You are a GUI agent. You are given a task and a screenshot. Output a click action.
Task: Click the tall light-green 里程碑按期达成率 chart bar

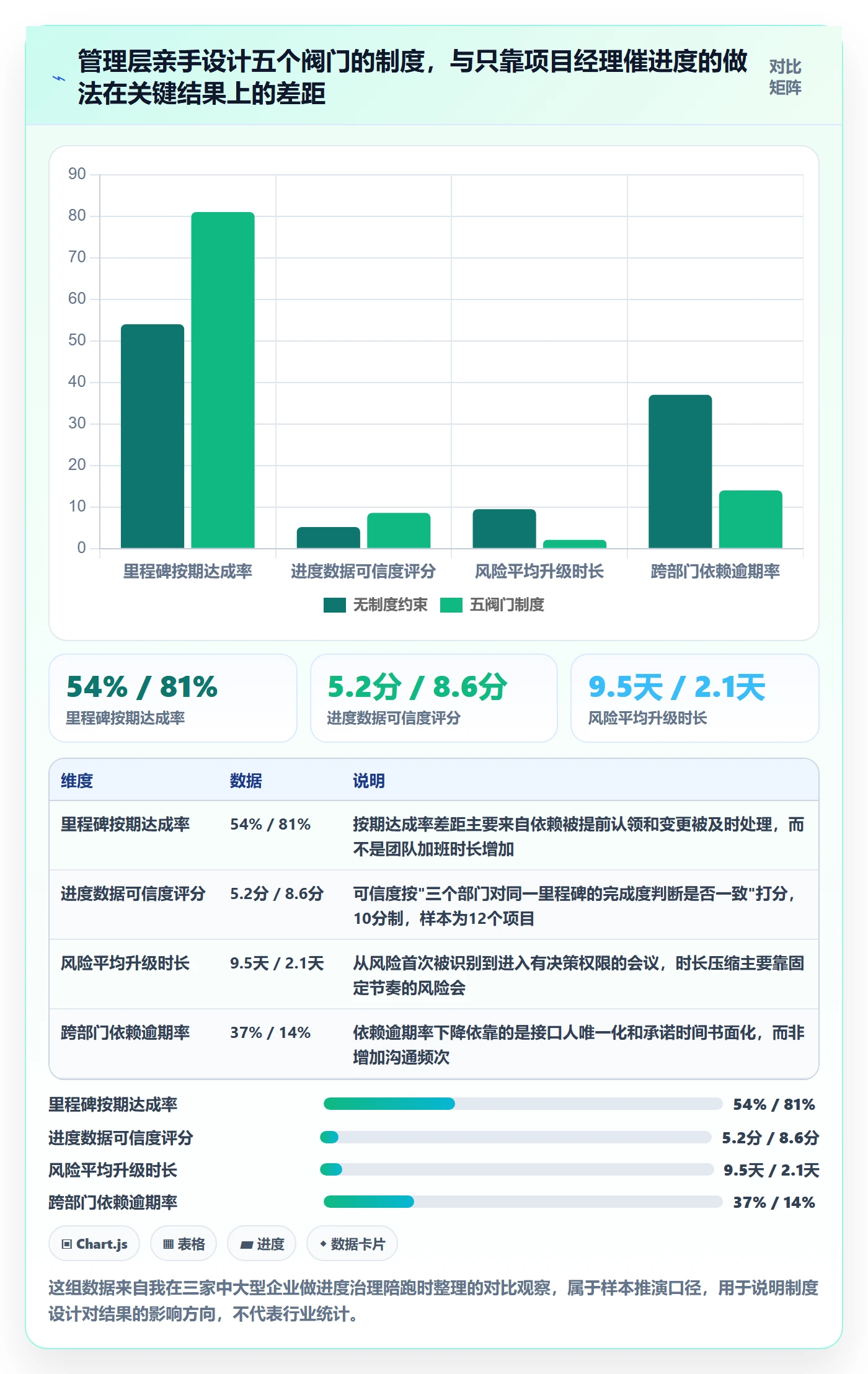[223, 380]
